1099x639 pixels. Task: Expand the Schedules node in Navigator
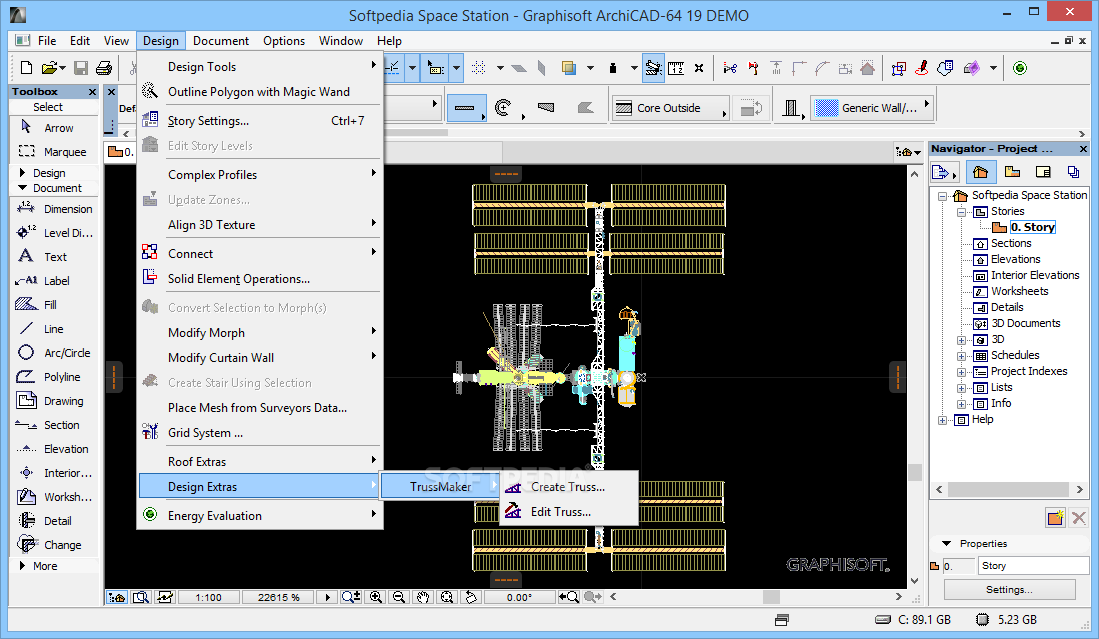click(962, 356)
